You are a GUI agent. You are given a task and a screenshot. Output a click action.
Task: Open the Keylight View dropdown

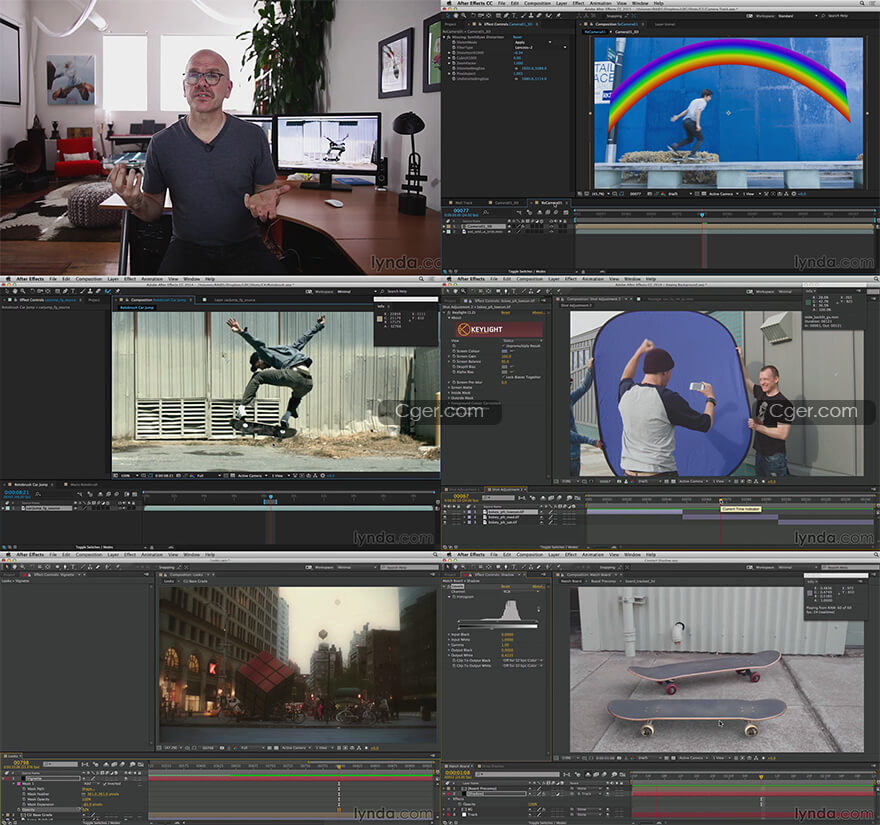[522, 341]
